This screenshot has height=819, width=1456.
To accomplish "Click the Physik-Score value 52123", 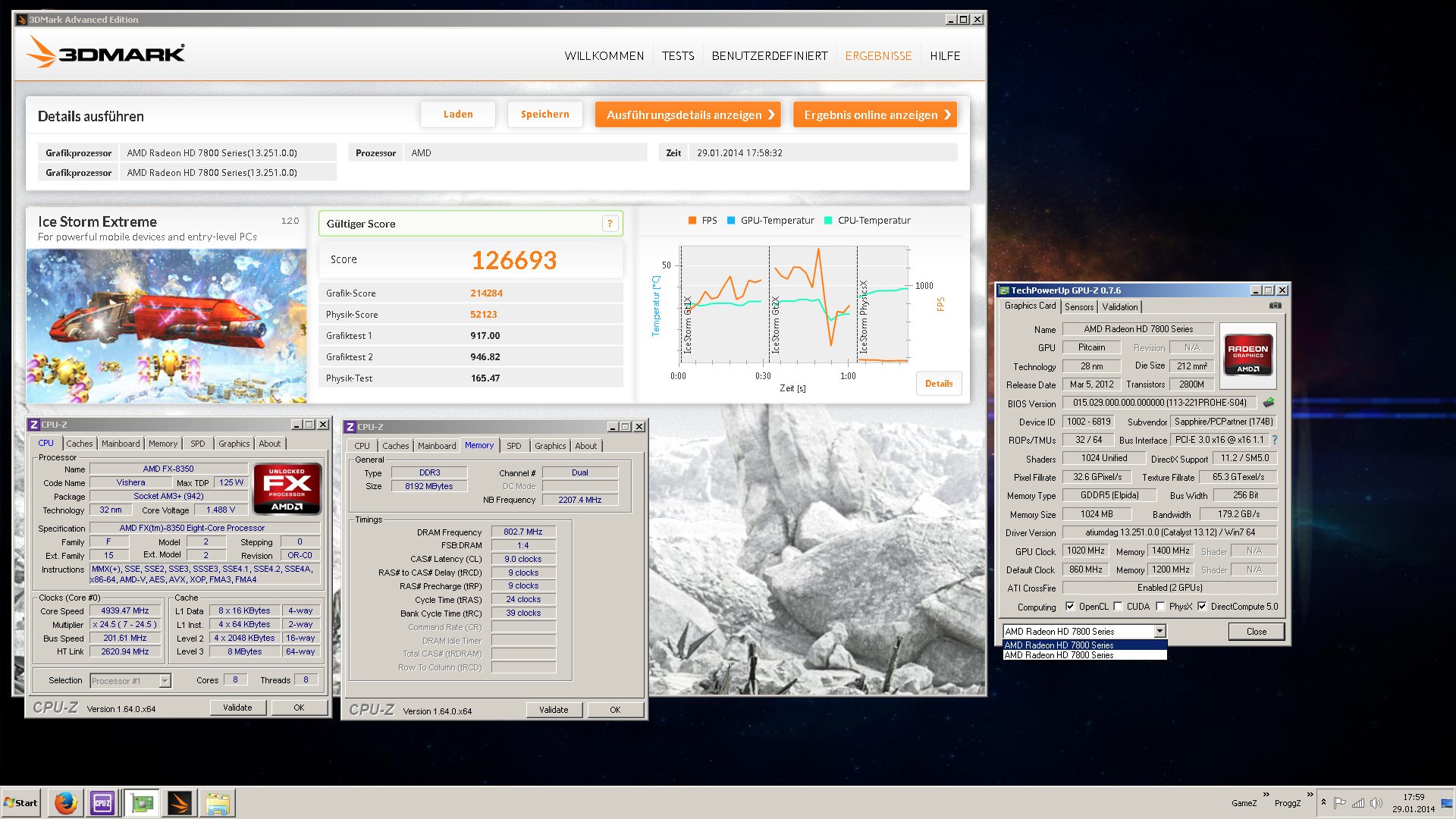I will pos(484,315).
